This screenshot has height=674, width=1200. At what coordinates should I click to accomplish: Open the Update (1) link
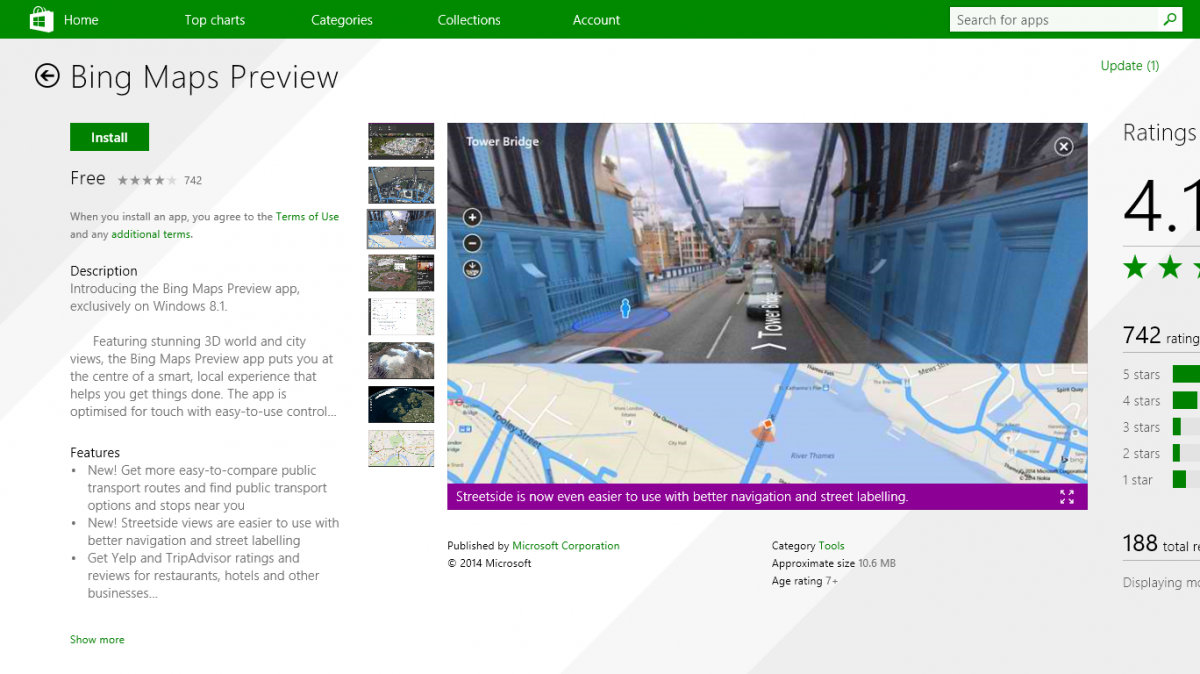click(1130, 66)
